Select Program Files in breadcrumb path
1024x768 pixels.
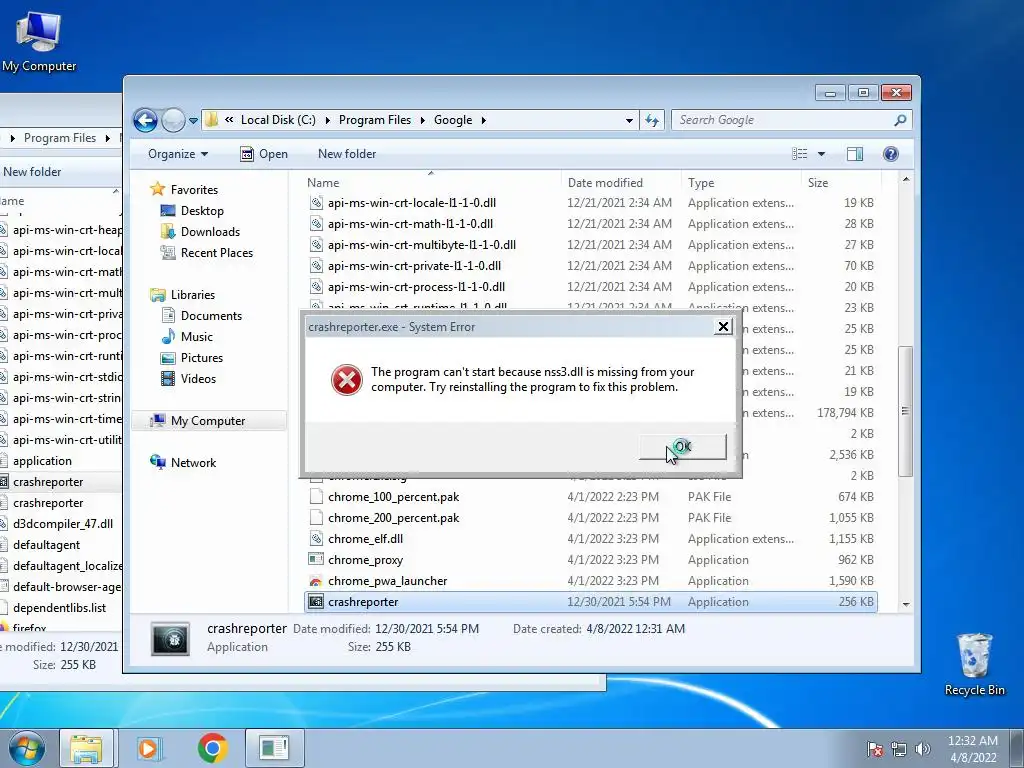click(x=375, y=120)
